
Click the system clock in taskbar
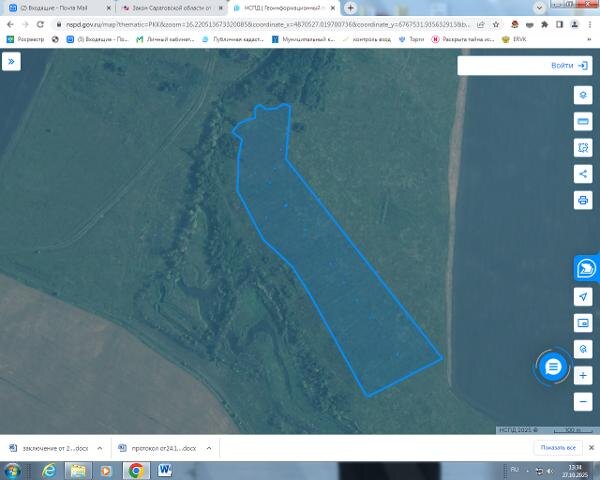[x=575, y=471]
